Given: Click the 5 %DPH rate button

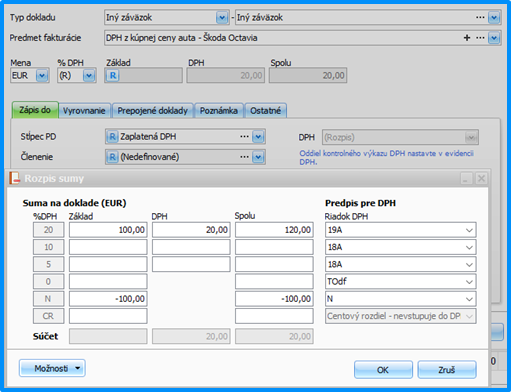Looking at the screenshot, I should pyautogui.click(x=48, y=265).
